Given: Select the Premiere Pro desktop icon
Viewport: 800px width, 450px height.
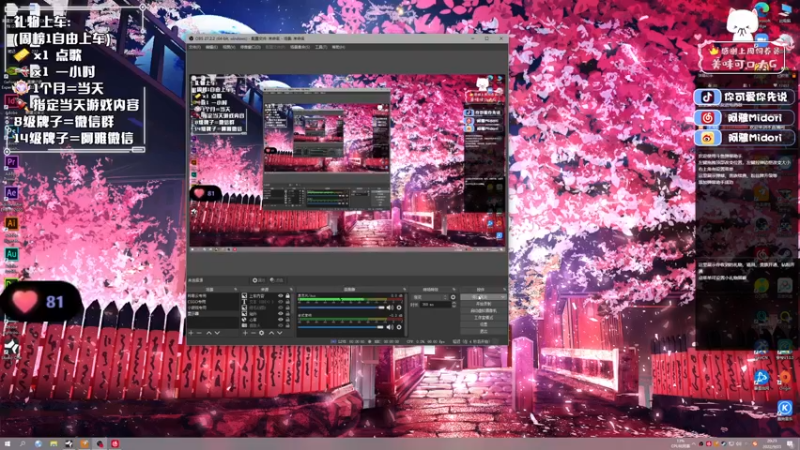Looking at the screenshot, I should click(x=11, y=162).
